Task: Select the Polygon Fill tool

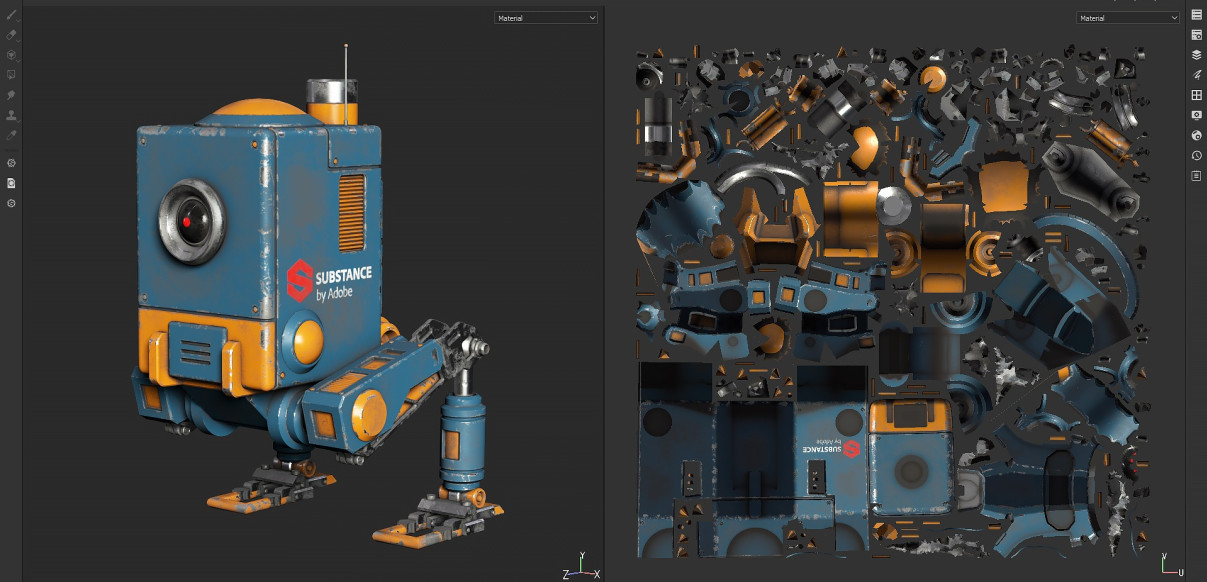Action: tap(12, 75)
